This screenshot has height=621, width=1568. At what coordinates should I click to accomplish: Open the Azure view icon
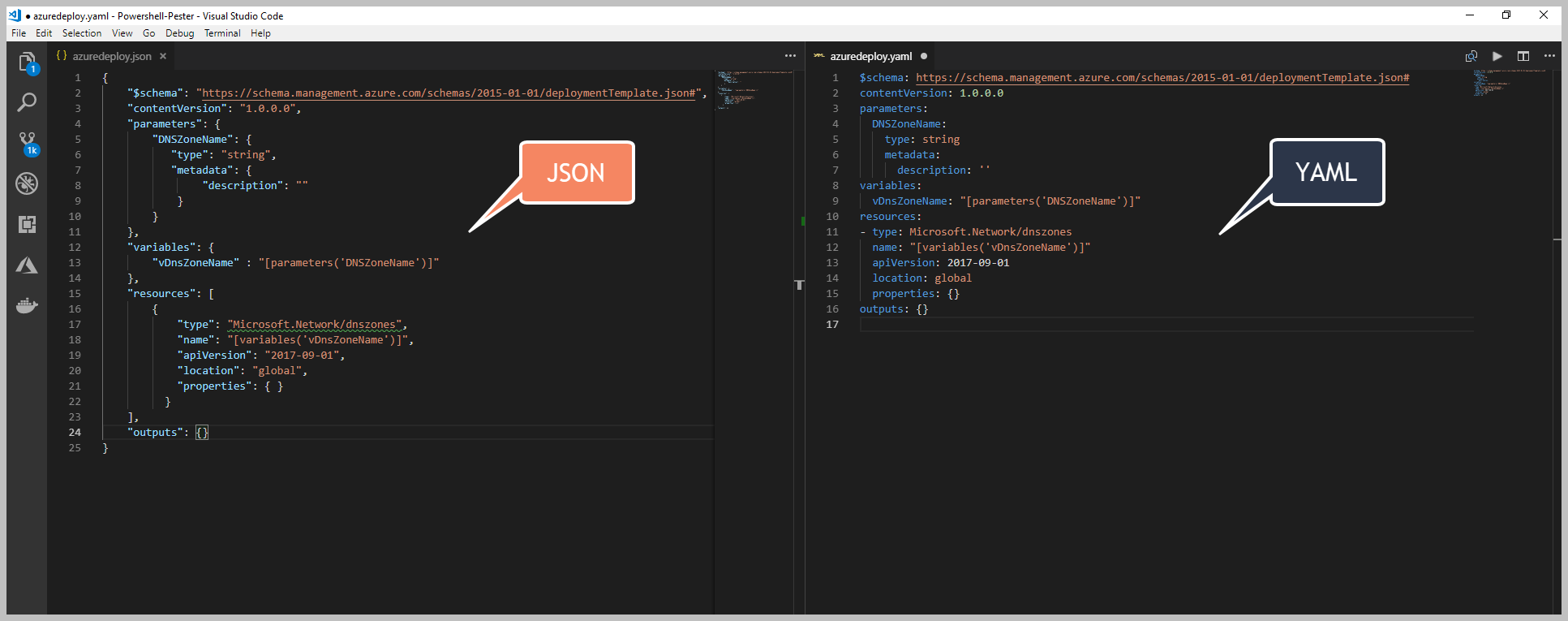pyautogui.click(x=27, y=265)
